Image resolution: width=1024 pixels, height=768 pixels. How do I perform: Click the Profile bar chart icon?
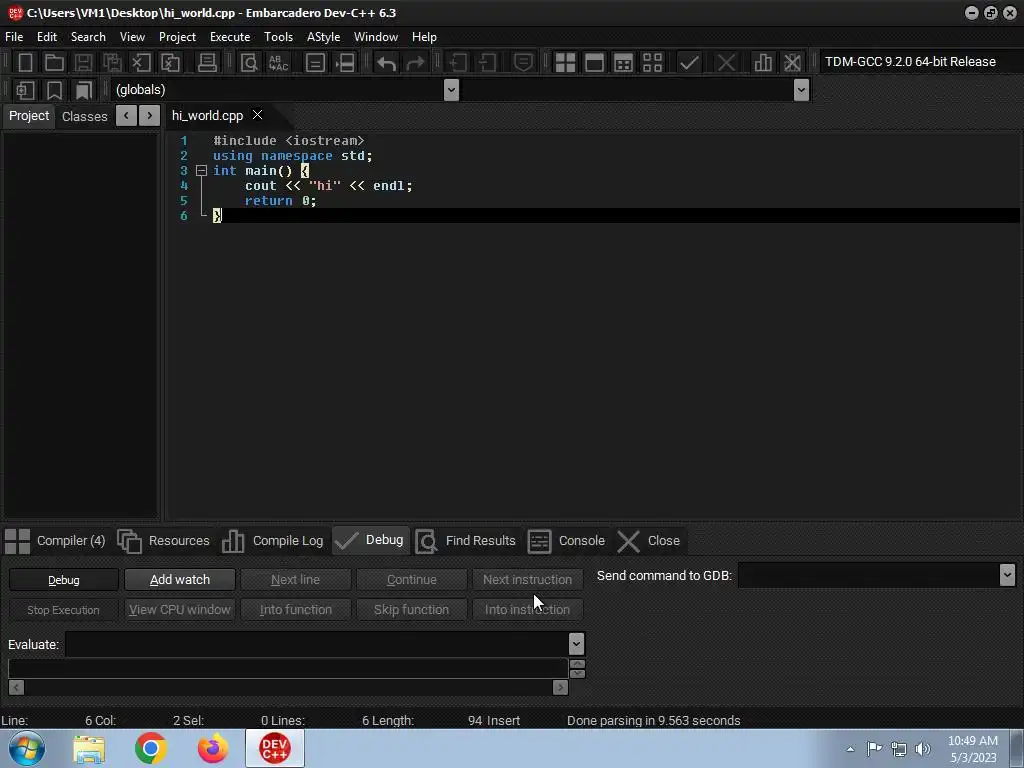pyautogui.click(x=762, y=63)
